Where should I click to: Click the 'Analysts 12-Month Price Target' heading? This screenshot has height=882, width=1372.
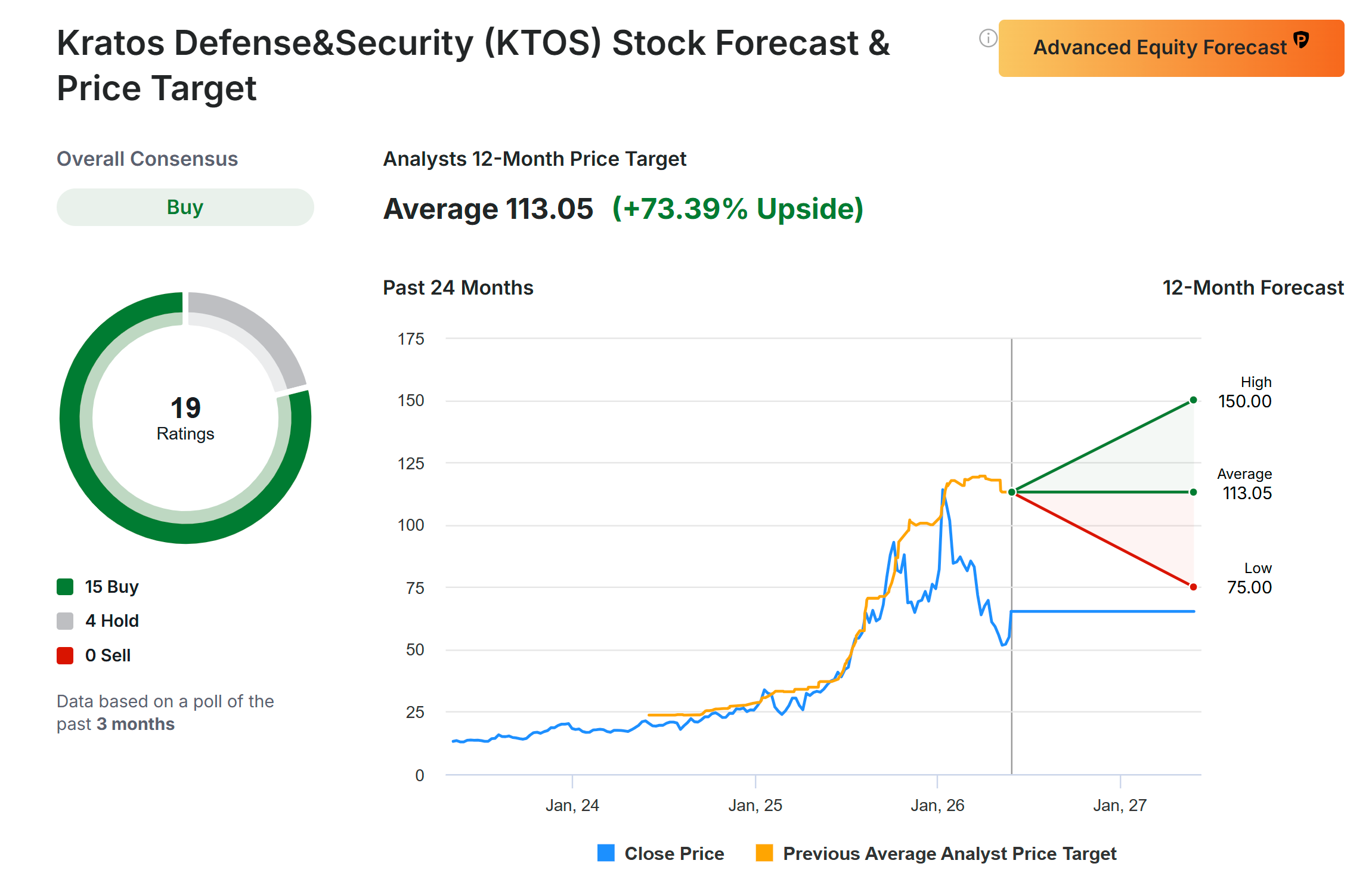tap(535, 159)
